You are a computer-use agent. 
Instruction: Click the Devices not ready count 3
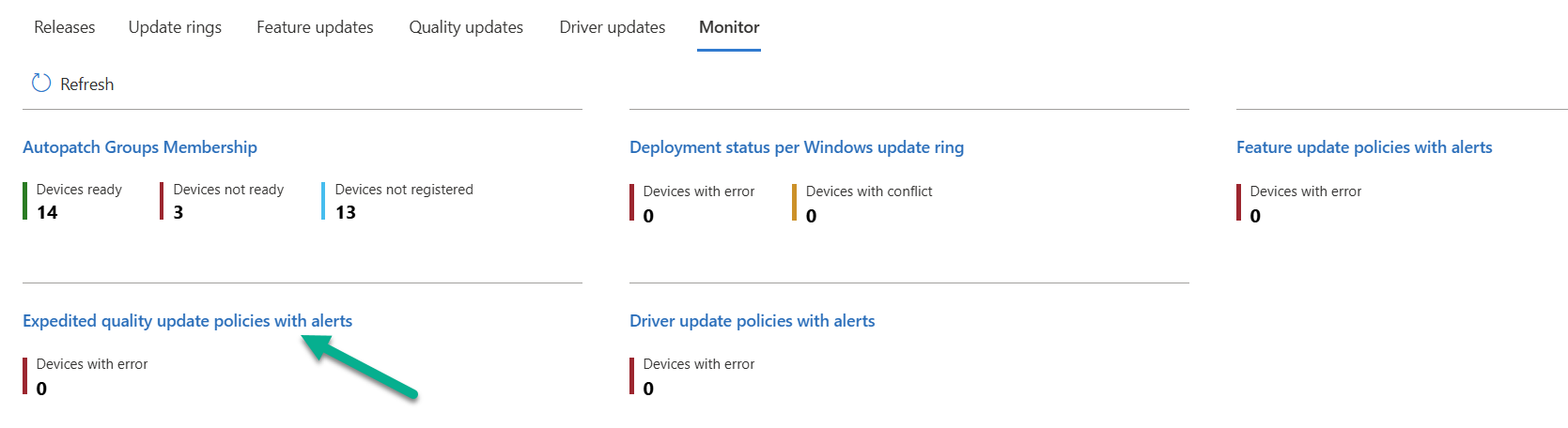click(x=179, y=213)
